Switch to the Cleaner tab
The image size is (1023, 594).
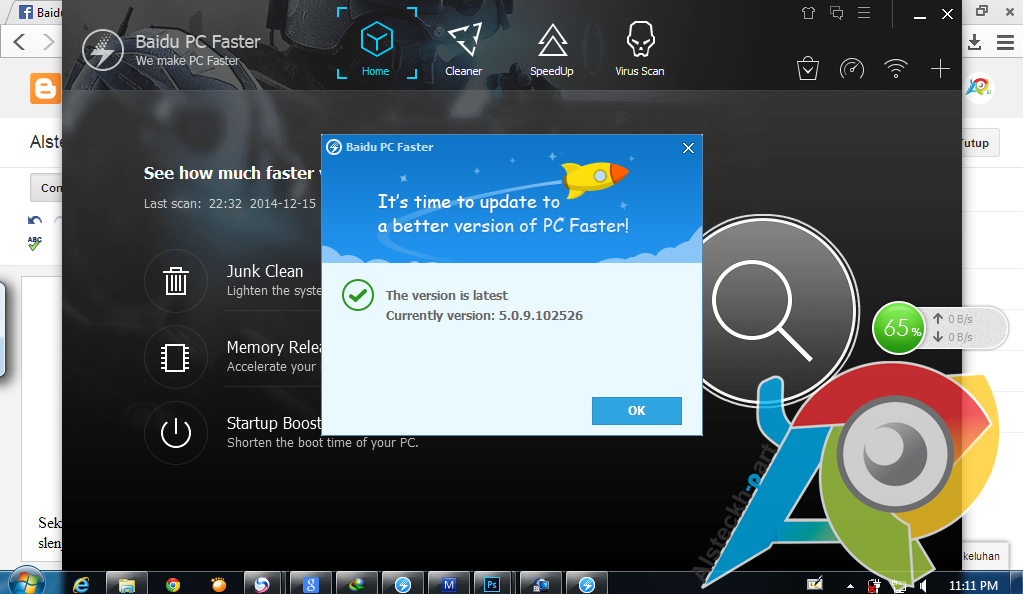464,50
